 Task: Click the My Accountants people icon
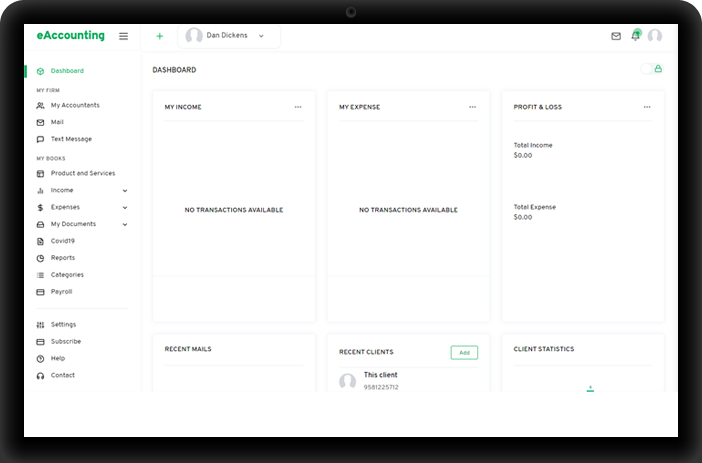coord(40,106)
